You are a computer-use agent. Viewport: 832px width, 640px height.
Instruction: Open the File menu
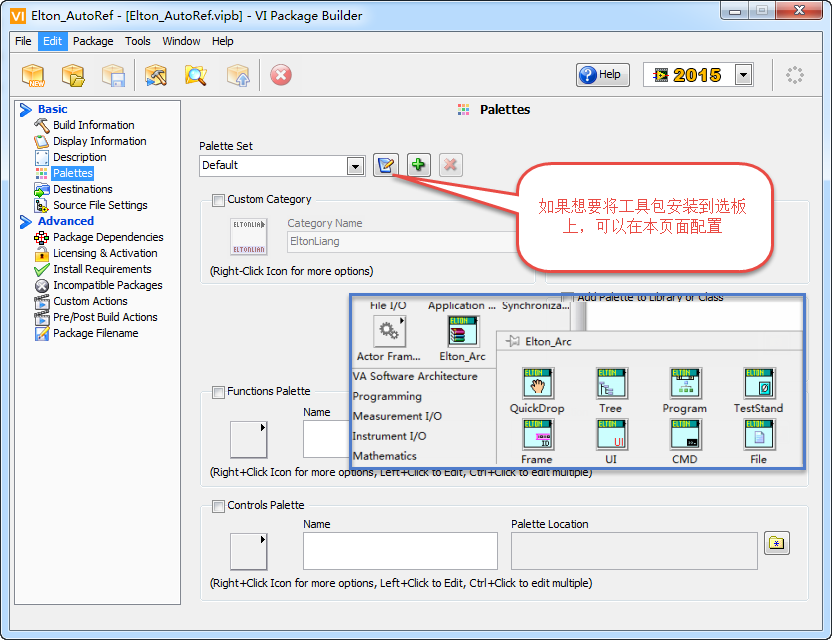pyautogui.click(x=23, y=41)
